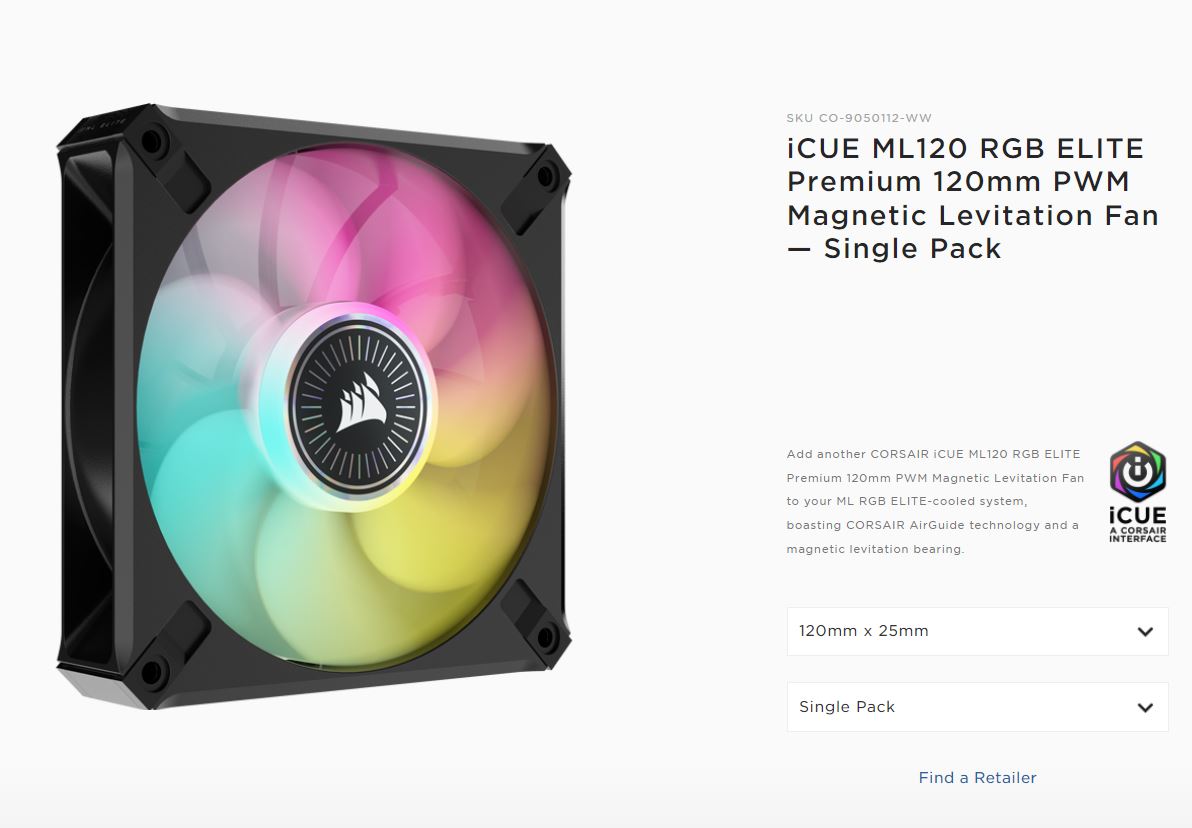The width and height of the screenshot is (1192, 828).
Task: Click the Corsair sails logo on fan hub
Action: (x=362, y=404)
